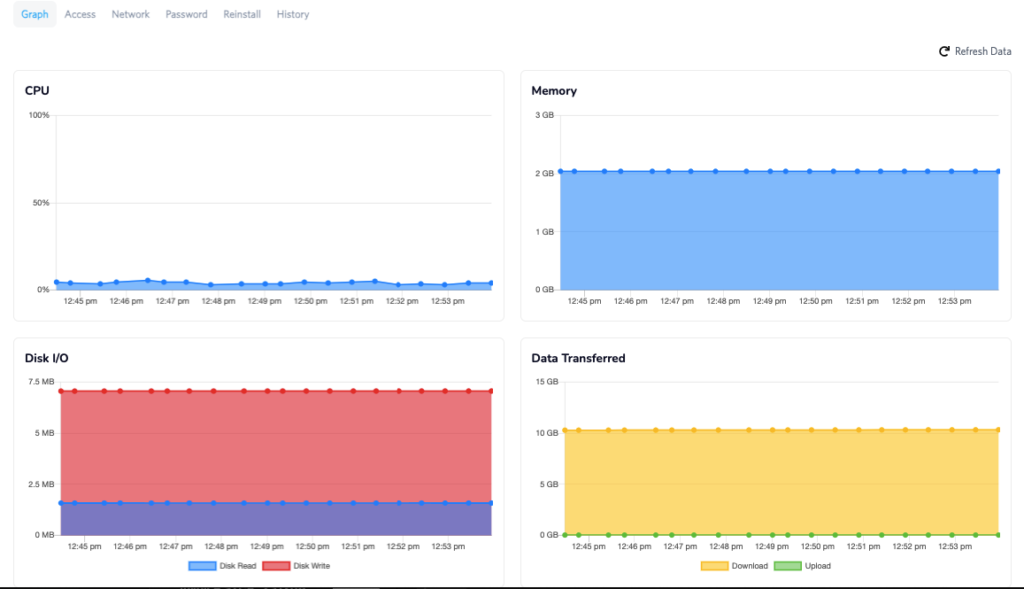The image size is (1024, 589).
Task: Open the Reinstall tab
Action: point(241,14)
